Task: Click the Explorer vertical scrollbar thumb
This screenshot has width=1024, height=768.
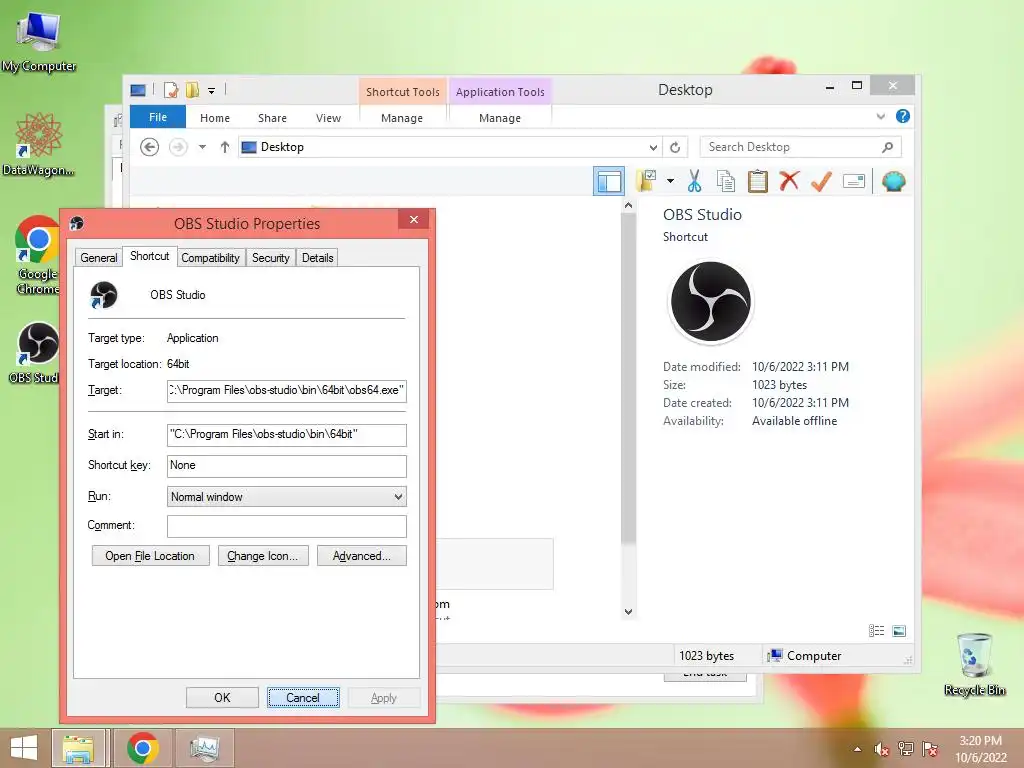Action: pyautogui.click(x=628, y=377)
